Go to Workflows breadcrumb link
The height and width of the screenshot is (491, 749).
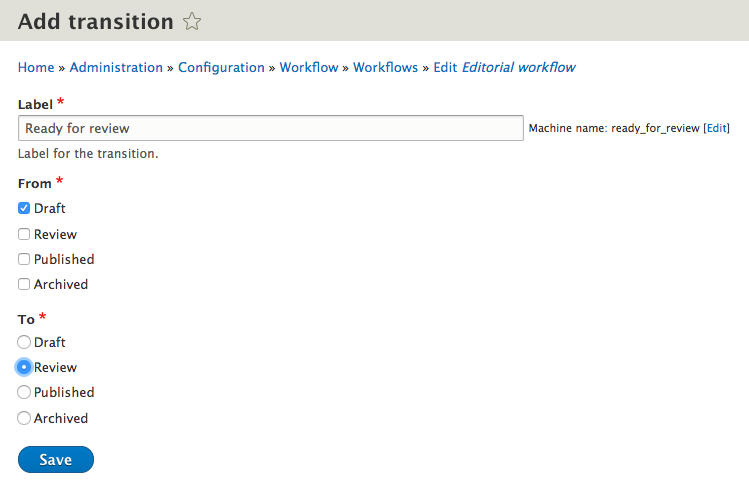(x=385, y=67)
